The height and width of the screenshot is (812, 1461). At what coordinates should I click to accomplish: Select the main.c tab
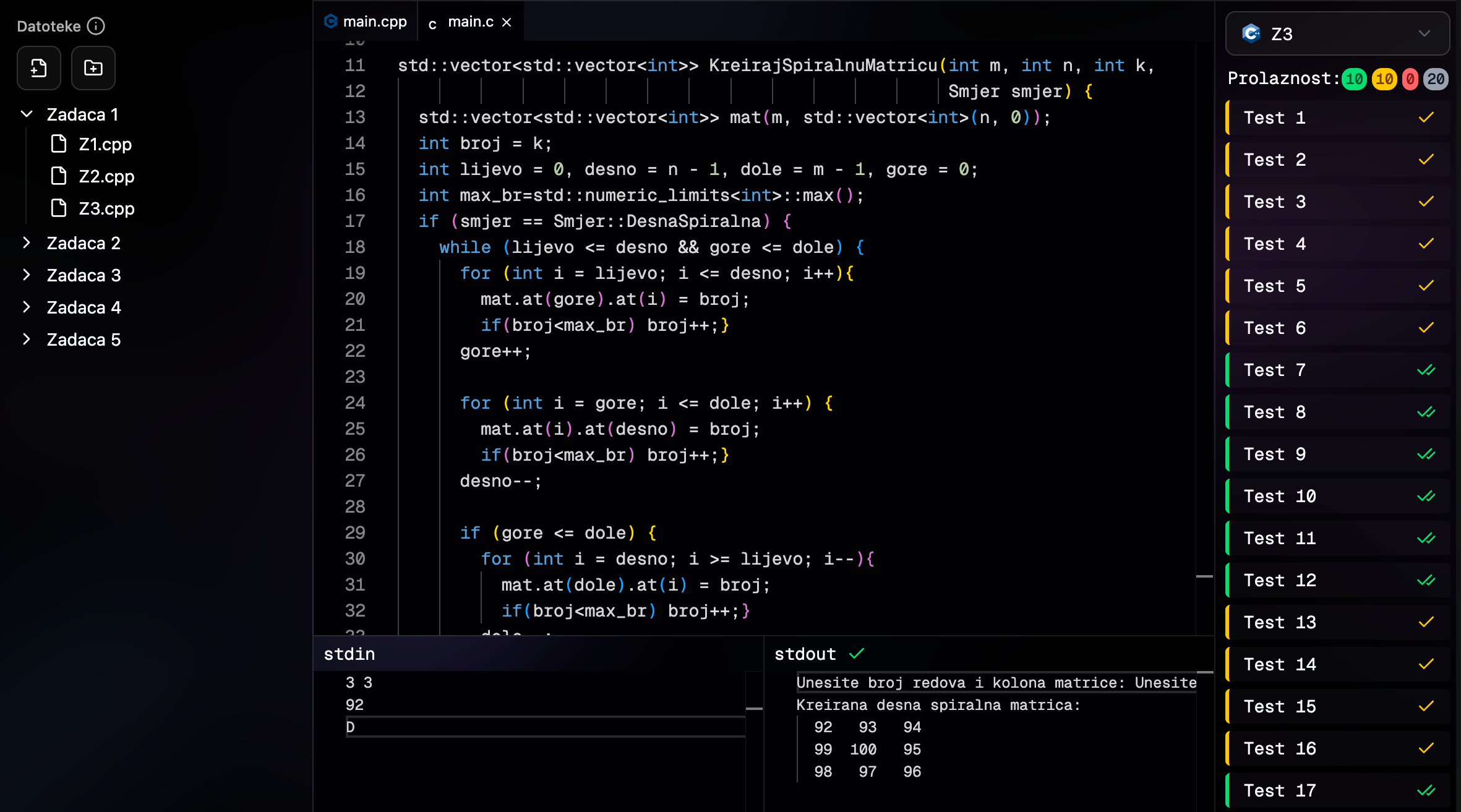tap(469, 22)
